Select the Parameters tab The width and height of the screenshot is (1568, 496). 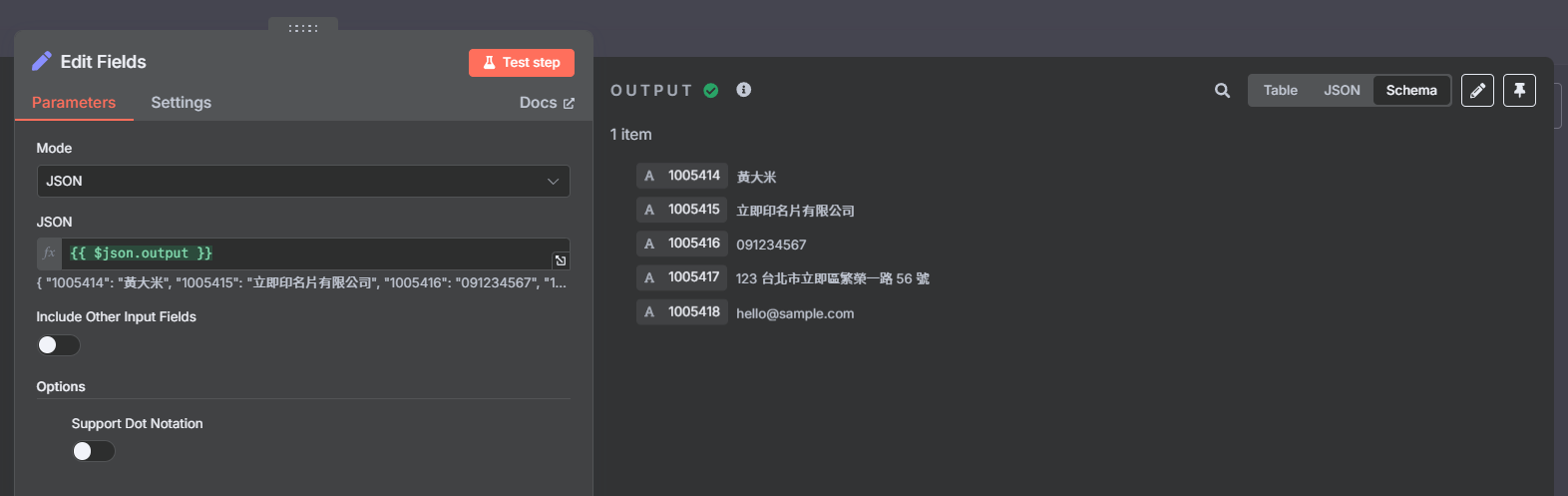(74, 103)
